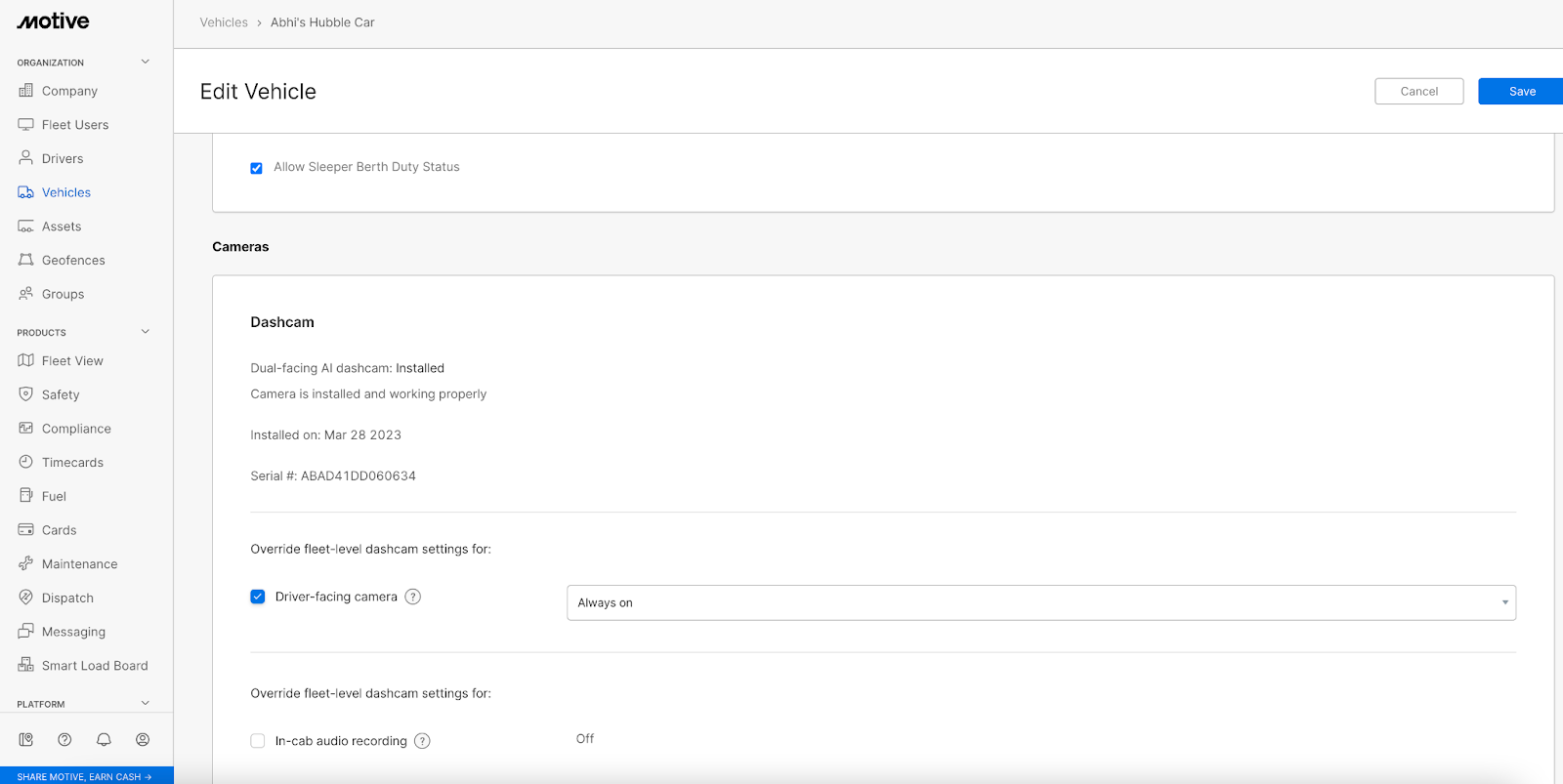Toggle the Driver-facing camera checkbox

(258, 597)
